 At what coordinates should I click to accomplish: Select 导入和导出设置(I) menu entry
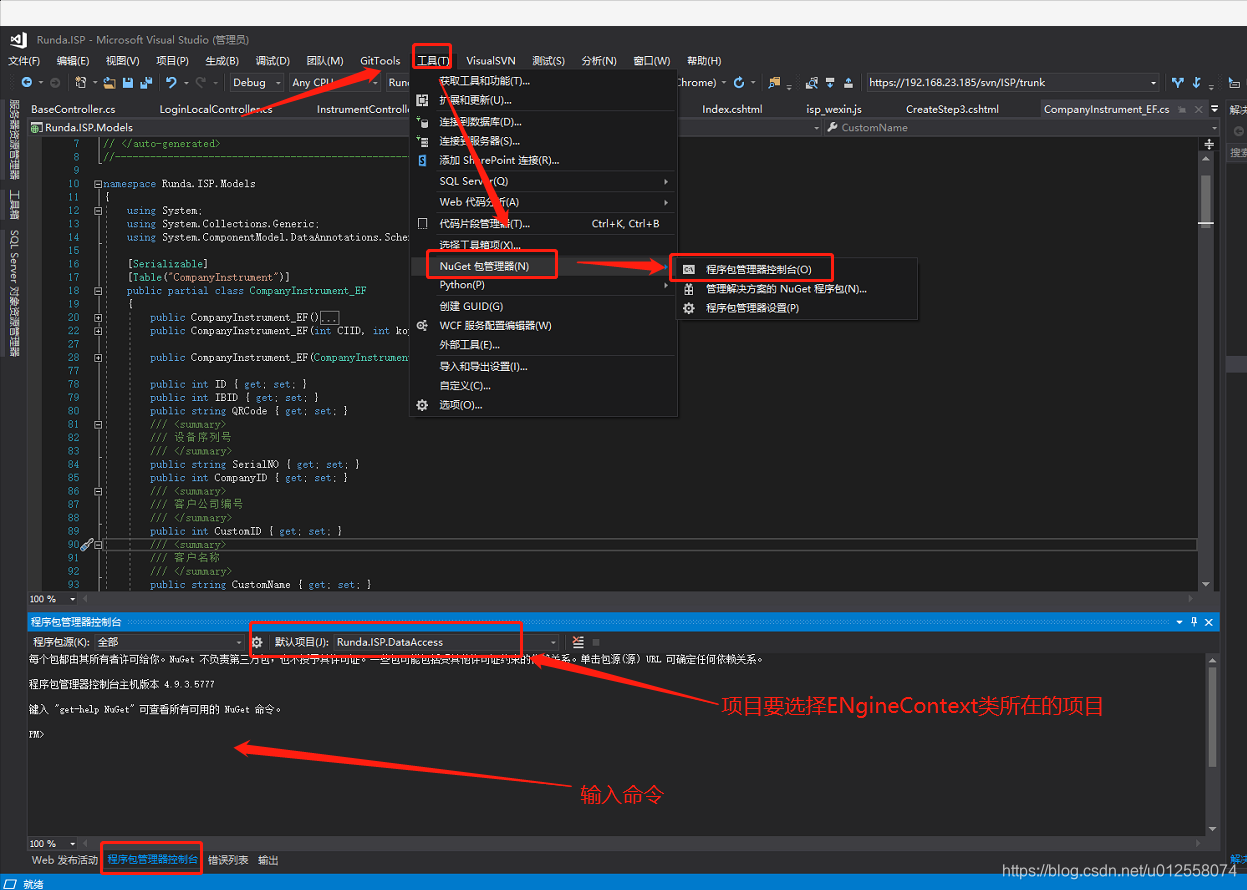[x=543, y=366]
